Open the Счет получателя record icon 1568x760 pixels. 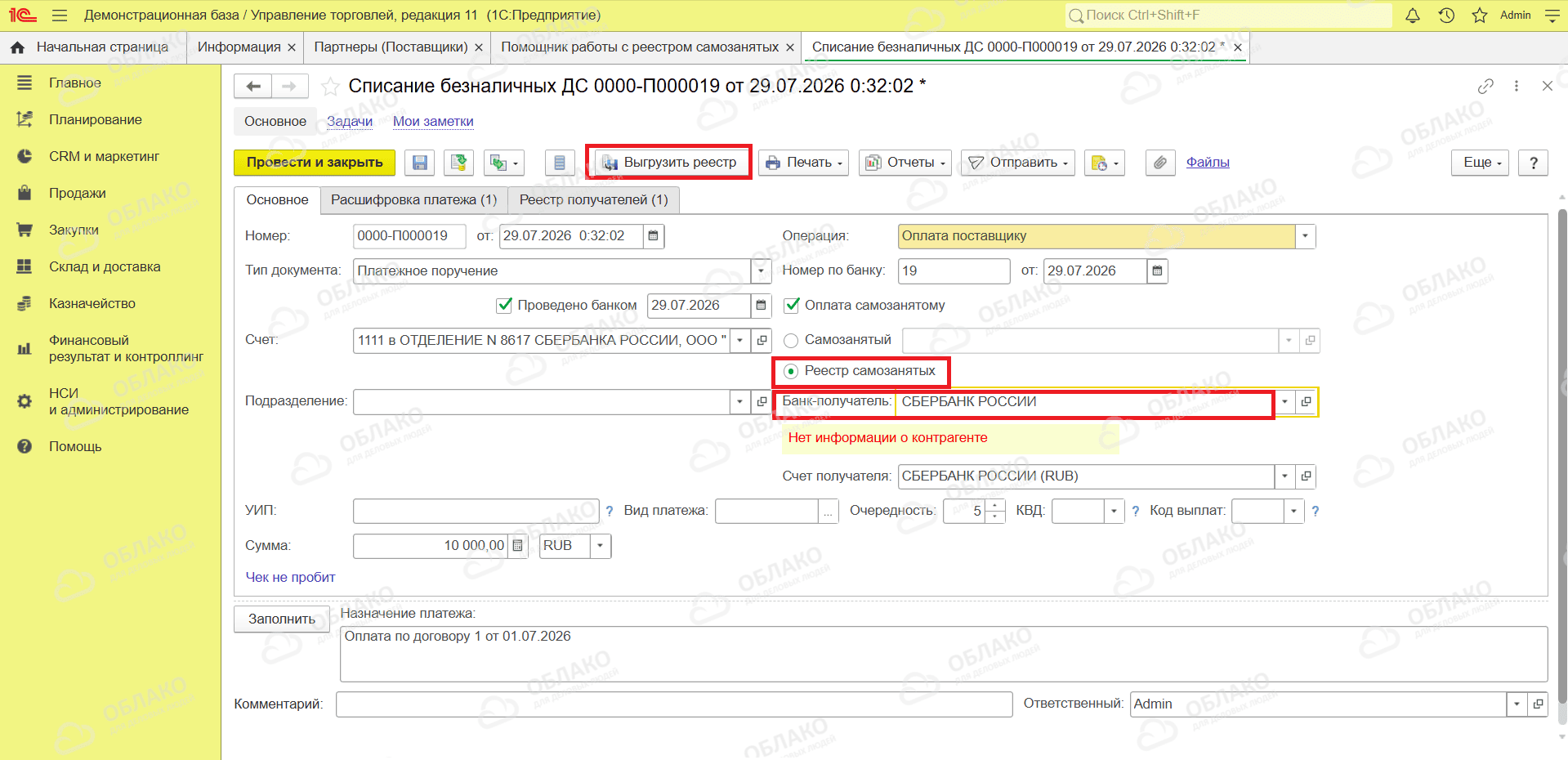(1306, 476)
